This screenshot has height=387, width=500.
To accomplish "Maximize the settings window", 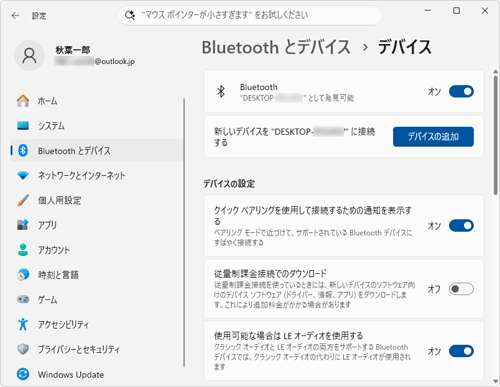I will tap(456, 11).
